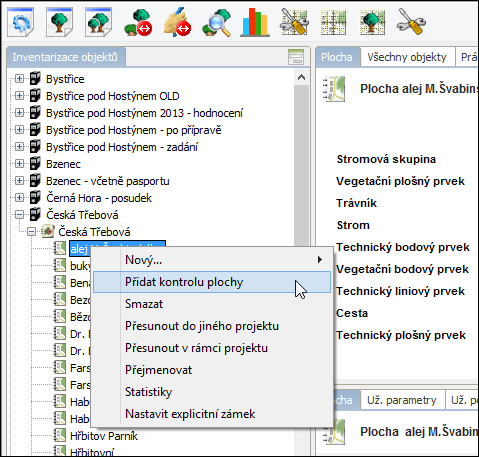Select Černá Hora - posudek project

coord(99,198)
